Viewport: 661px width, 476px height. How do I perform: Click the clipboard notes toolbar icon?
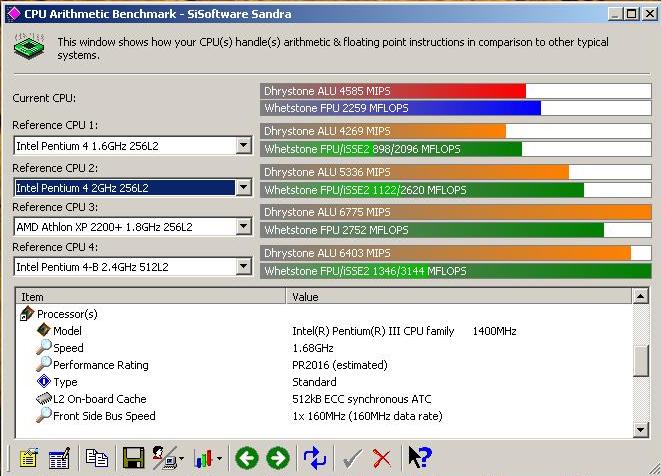[x=28, y=458]
